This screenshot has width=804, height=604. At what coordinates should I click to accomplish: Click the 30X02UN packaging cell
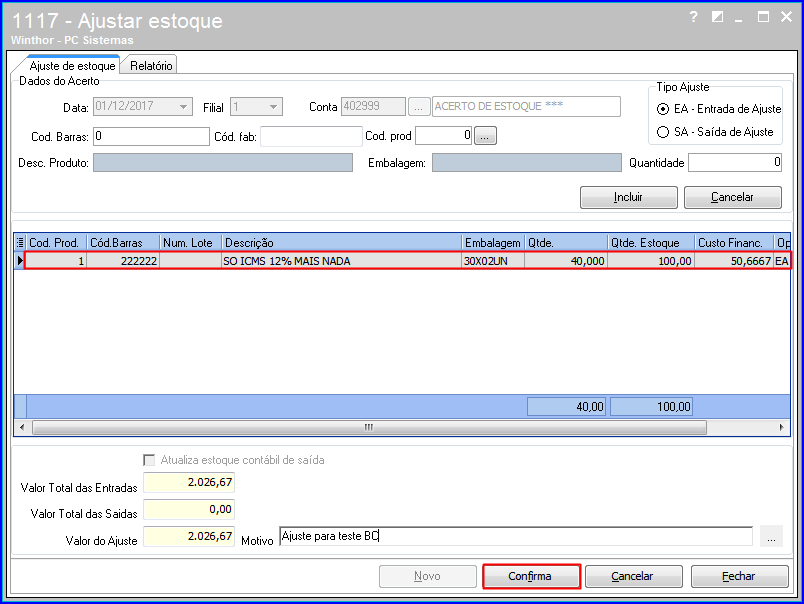point(493,261)
